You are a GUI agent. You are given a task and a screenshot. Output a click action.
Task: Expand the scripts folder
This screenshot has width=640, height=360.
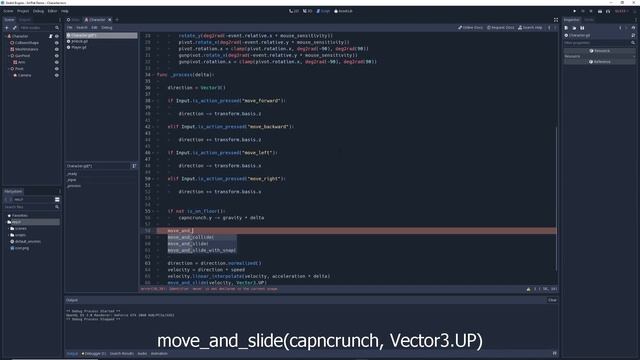9,235
